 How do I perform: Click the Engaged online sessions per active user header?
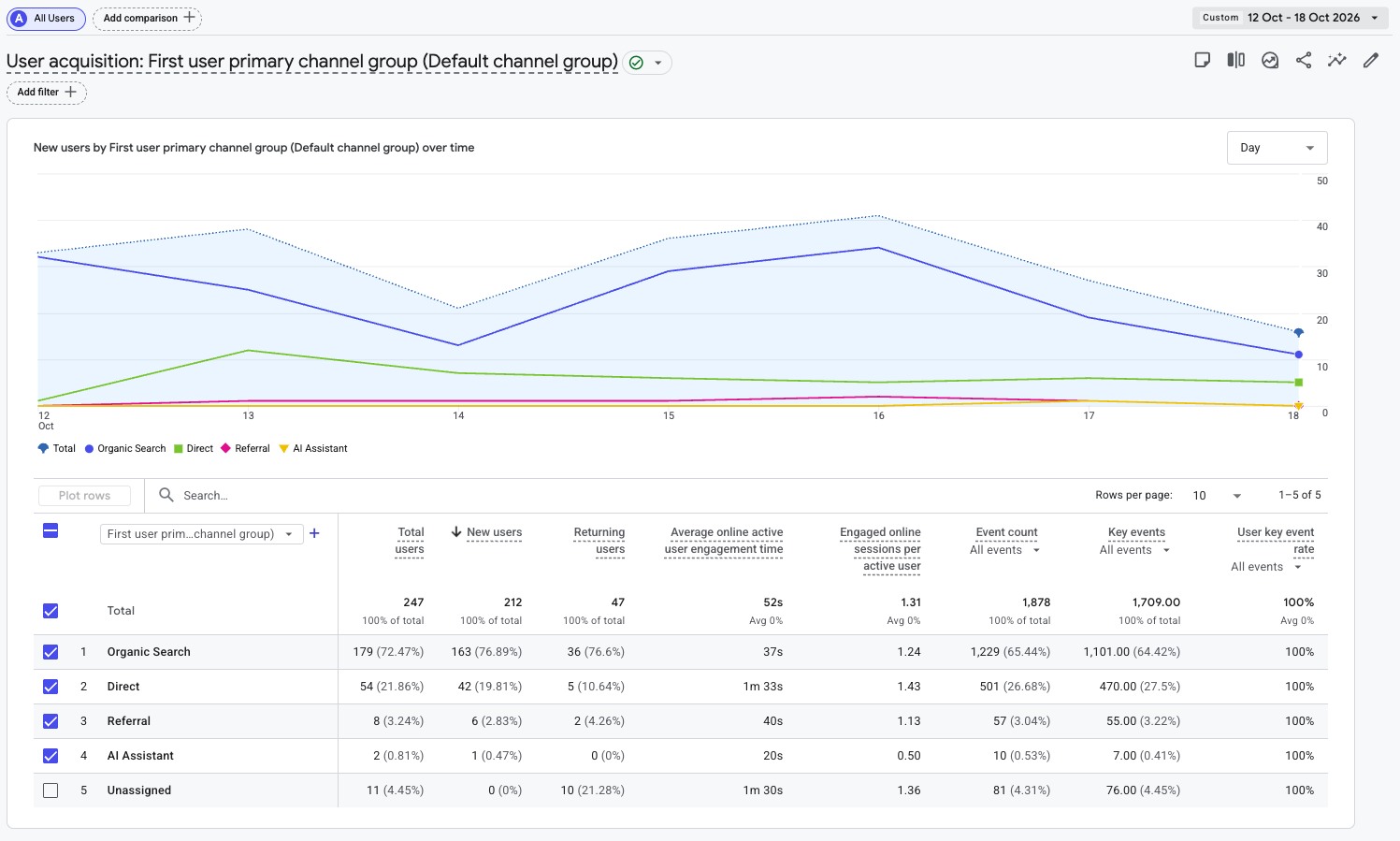pyautogui.click(x=880, y=549)
